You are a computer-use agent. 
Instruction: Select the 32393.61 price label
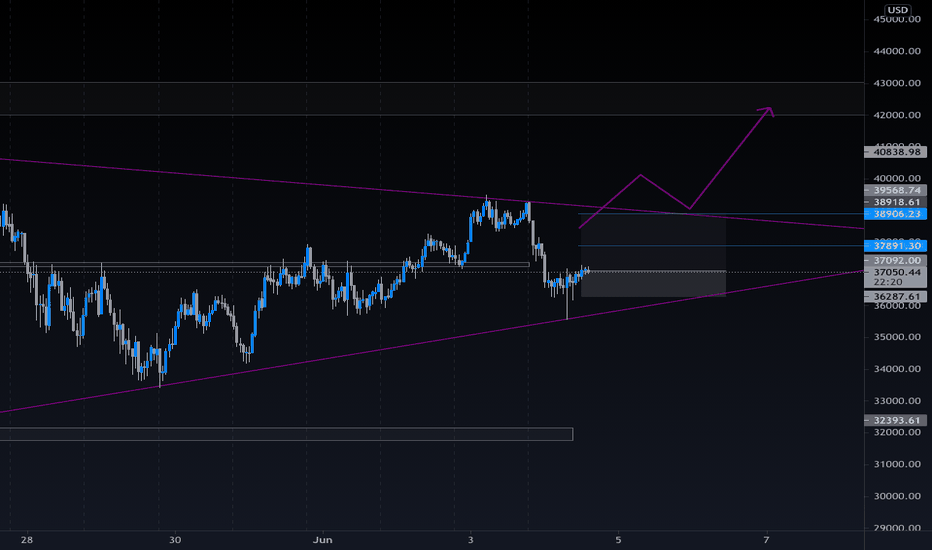(x=895, y=420)
